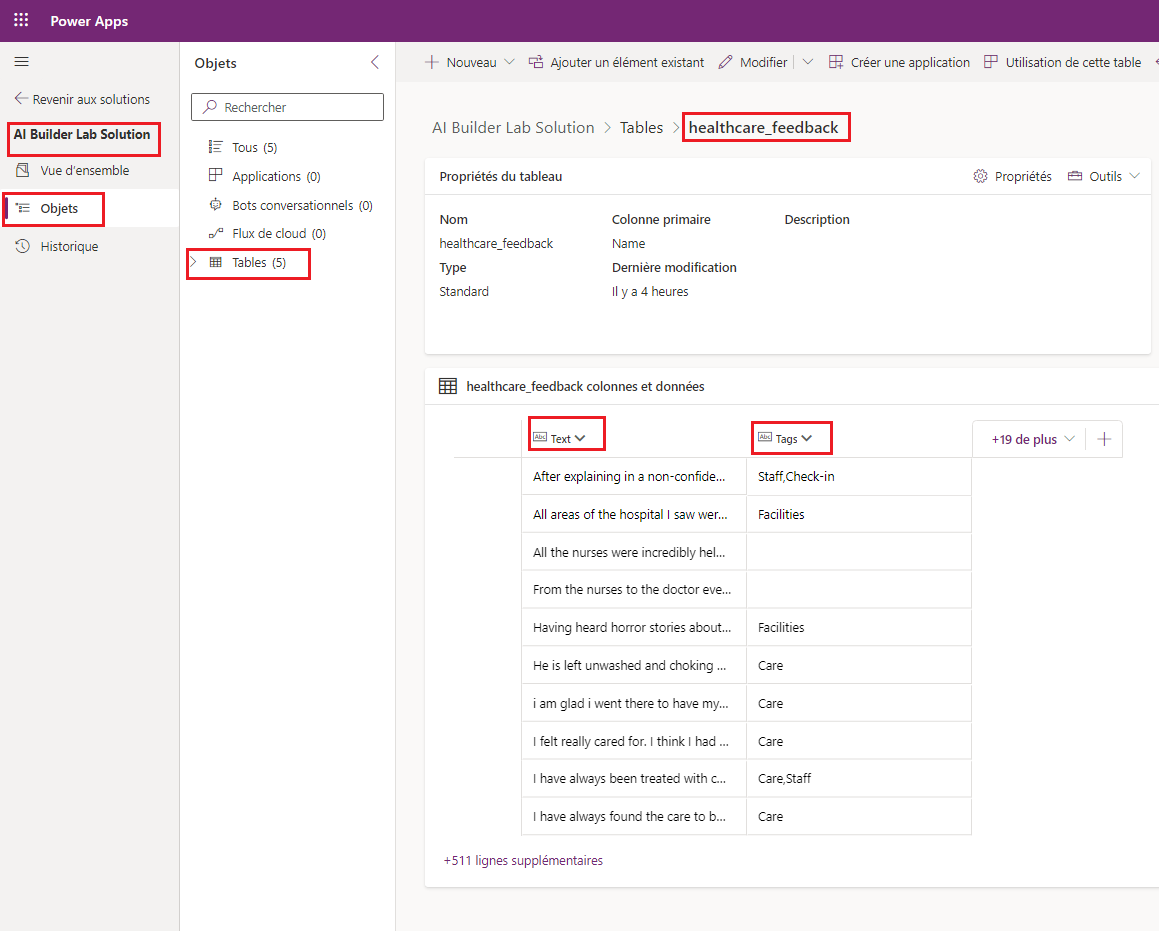Click the Applications icon in tree

(x=215, y=175)
